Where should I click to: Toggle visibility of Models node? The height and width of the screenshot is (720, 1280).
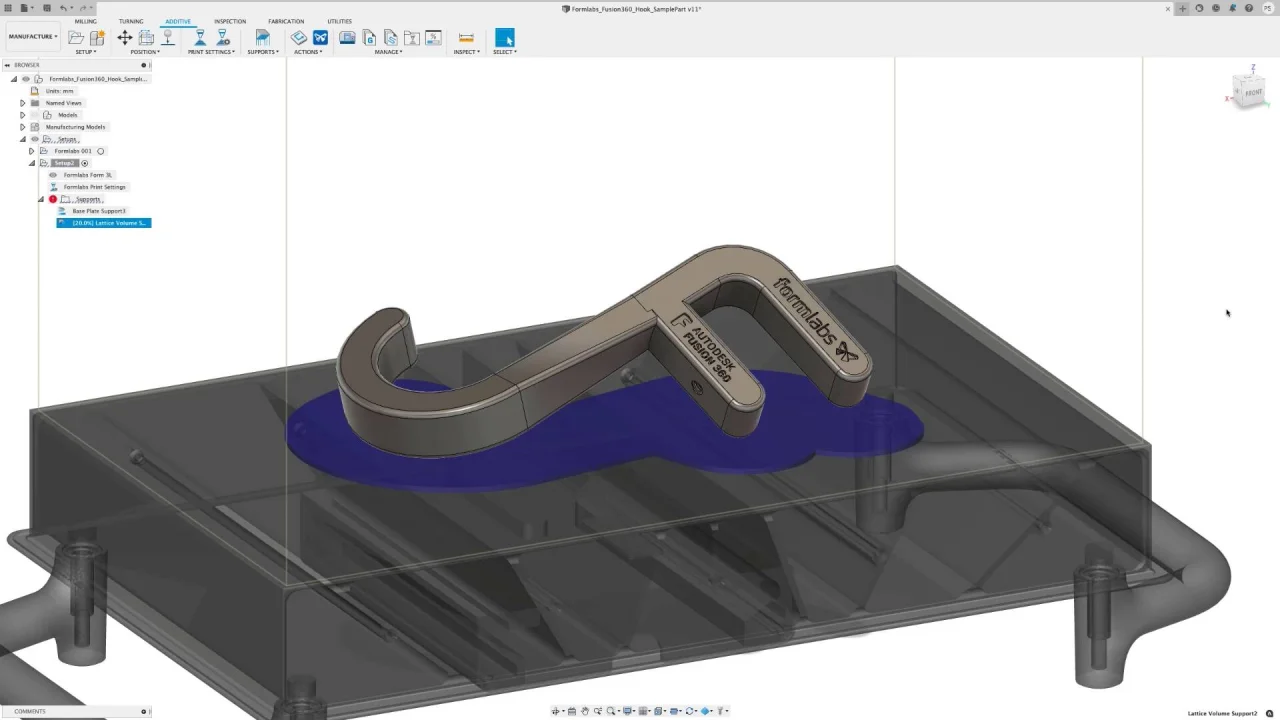[x=34, y=115]
